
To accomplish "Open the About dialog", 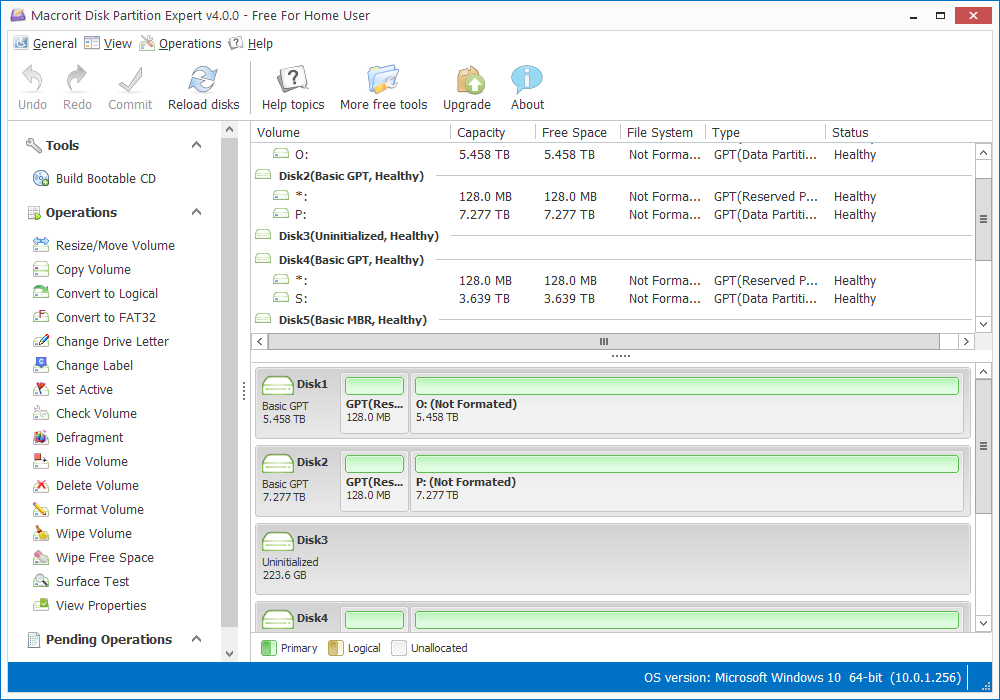I will [x=527, y=88].
